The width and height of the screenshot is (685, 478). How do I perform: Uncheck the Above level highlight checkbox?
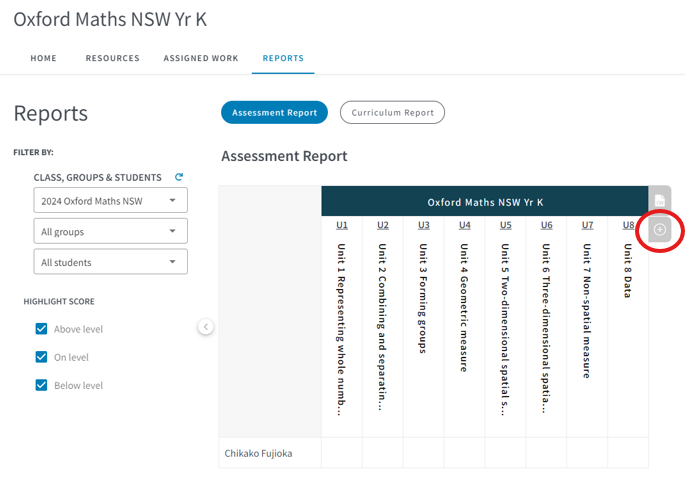click(42, 329)
